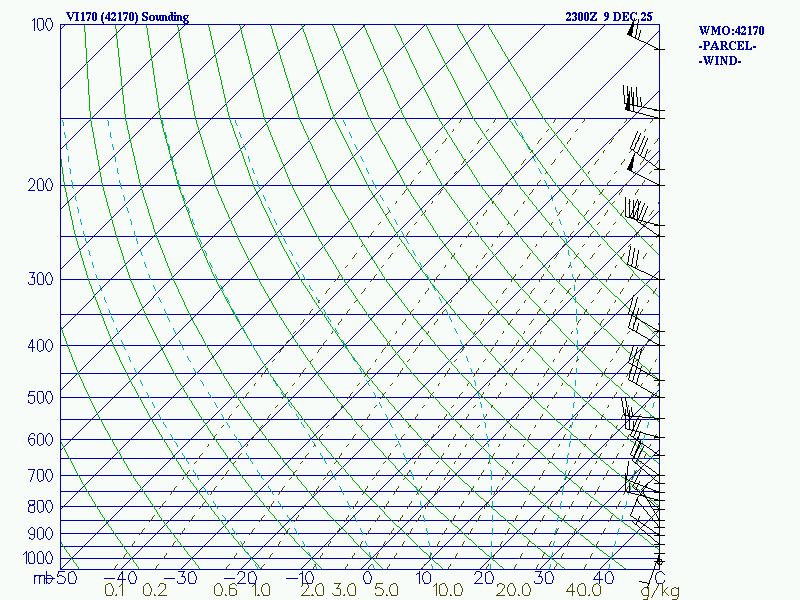Click the g/kg unit label
Screen dimensions: 800x600
click(x=660, y=591)
